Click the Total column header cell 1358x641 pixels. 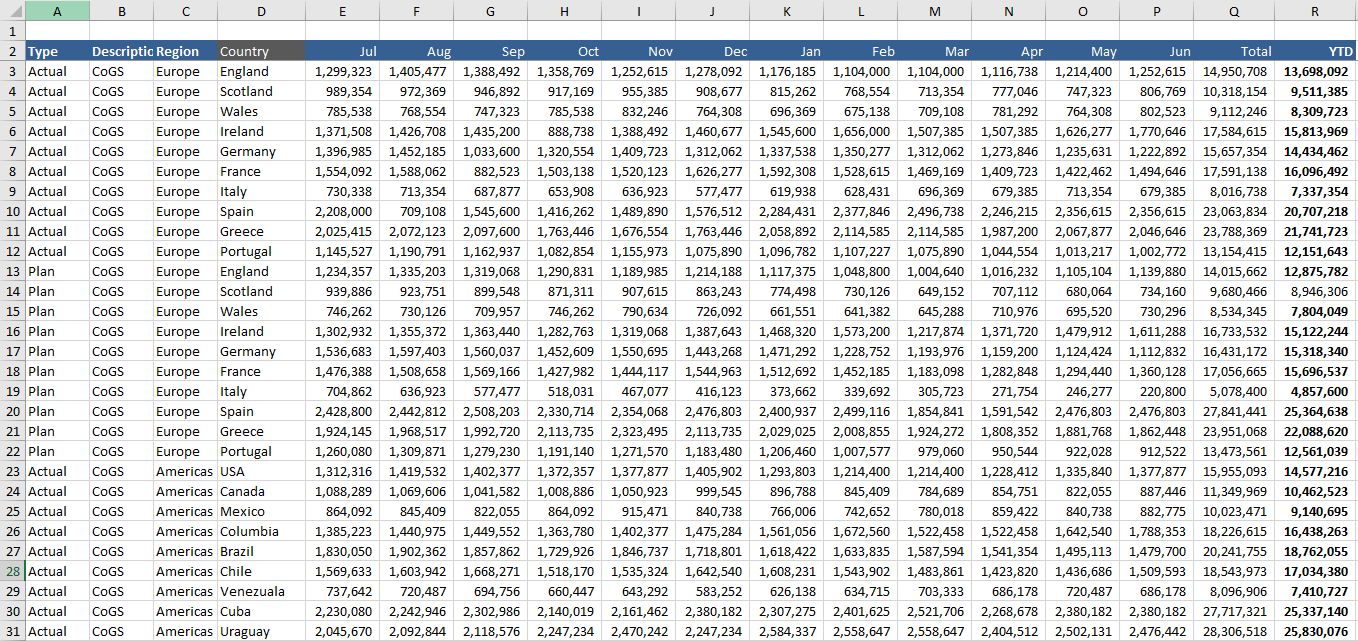point(1234,51)
